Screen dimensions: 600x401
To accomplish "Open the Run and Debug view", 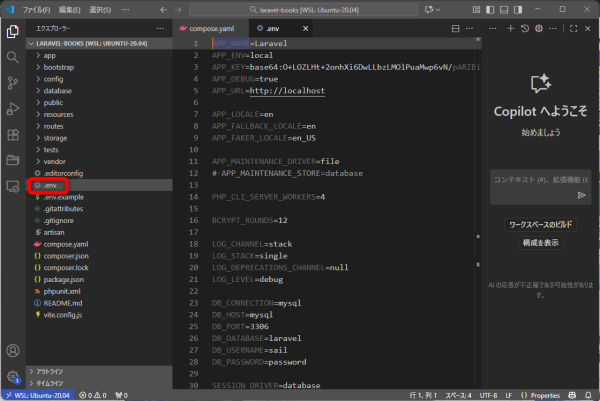I will pyautogui.click(x=13, y=109).
